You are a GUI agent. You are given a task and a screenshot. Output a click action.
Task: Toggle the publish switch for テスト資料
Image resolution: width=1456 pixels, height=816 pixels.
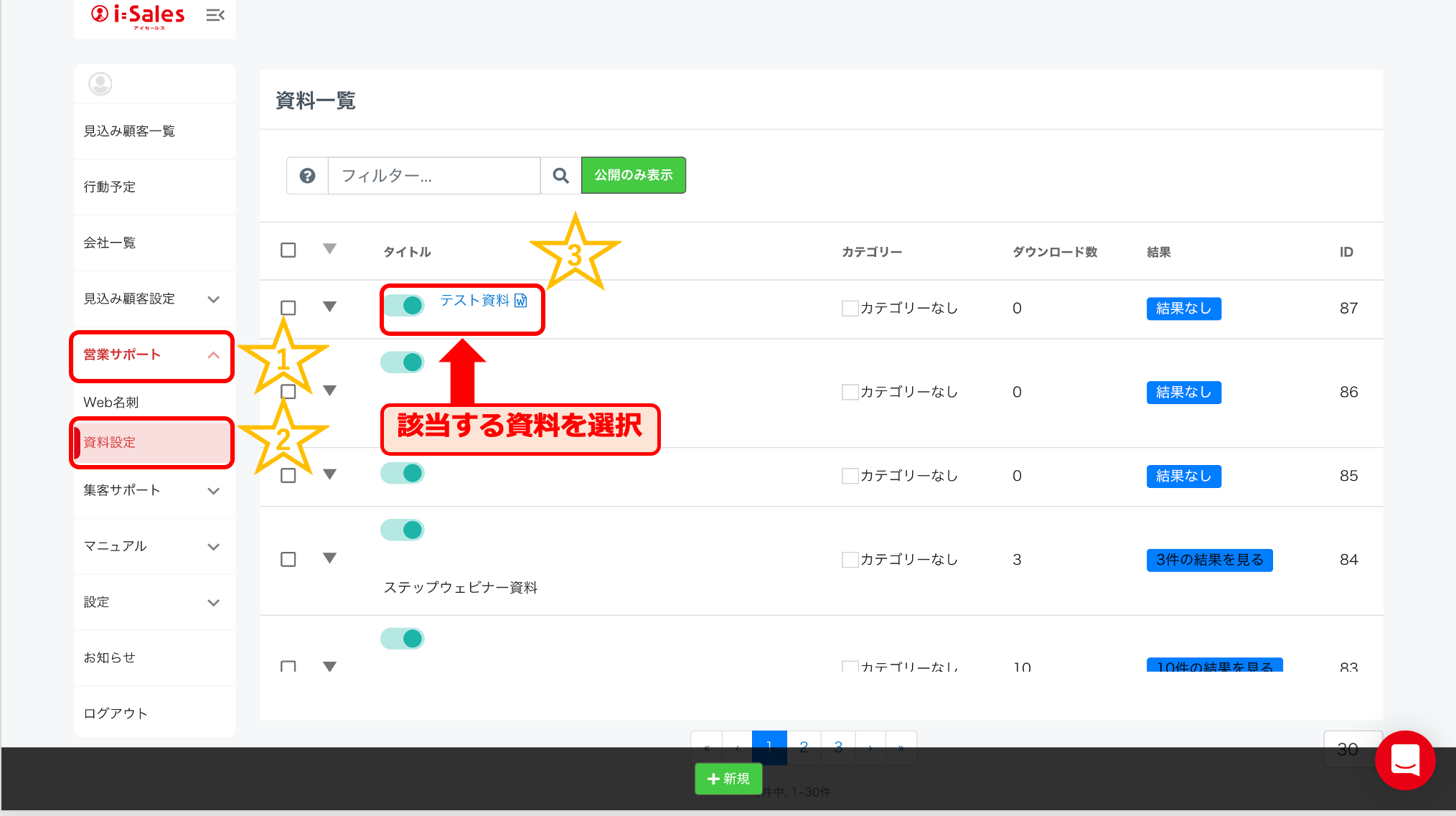point(403,306)
